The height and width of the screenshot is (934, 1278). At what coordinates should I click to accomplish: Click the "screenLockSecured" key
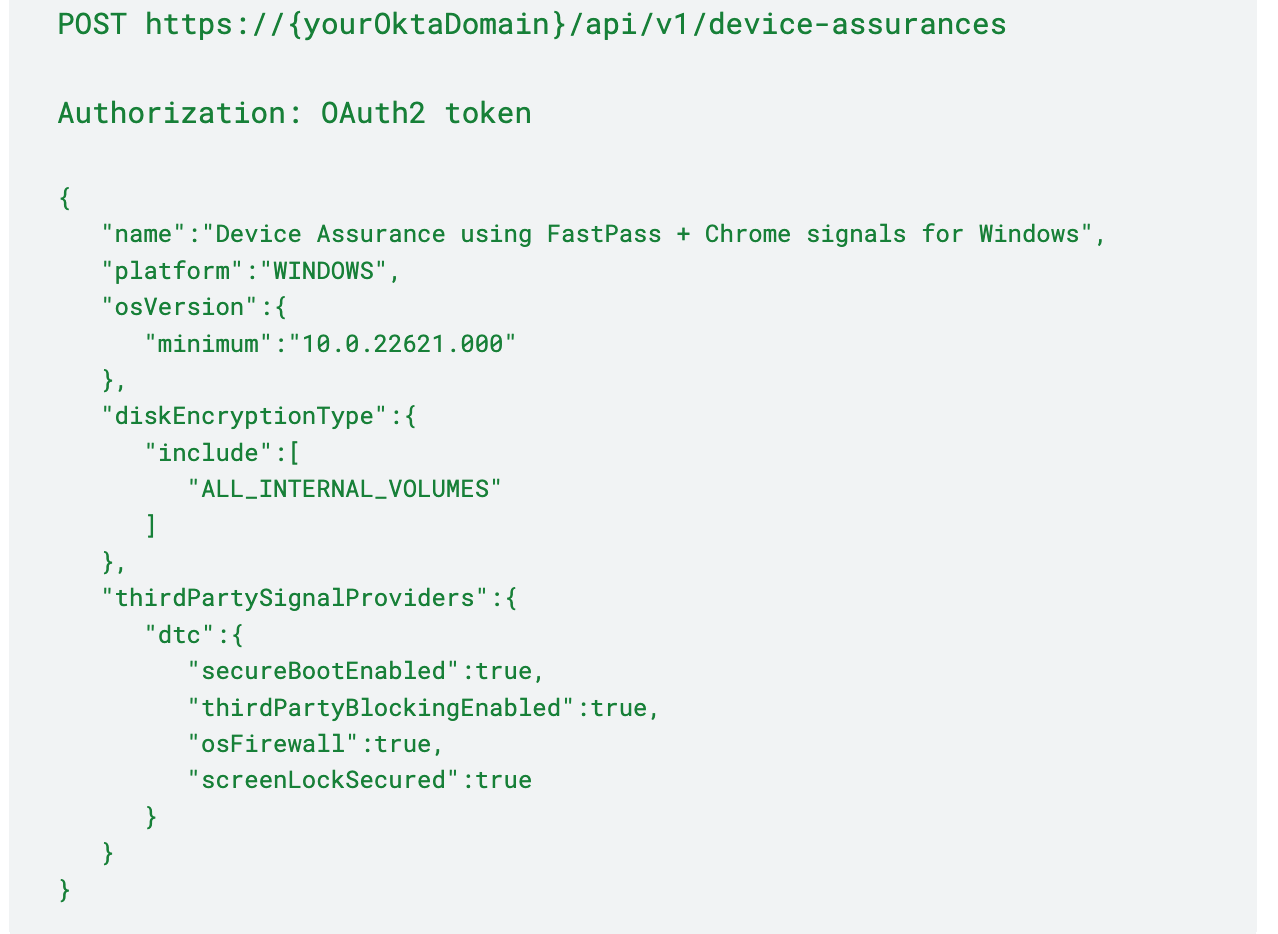[323, 780]
